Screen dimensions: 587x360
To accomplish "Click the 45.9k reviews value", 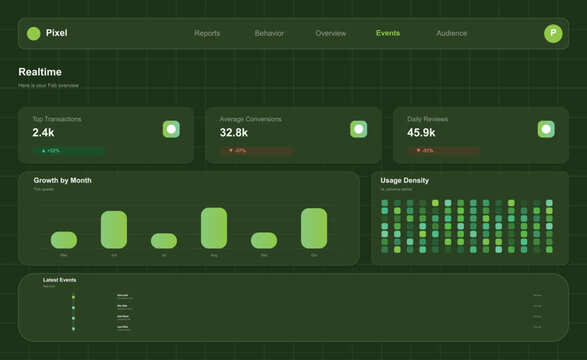I will point(421,132).
